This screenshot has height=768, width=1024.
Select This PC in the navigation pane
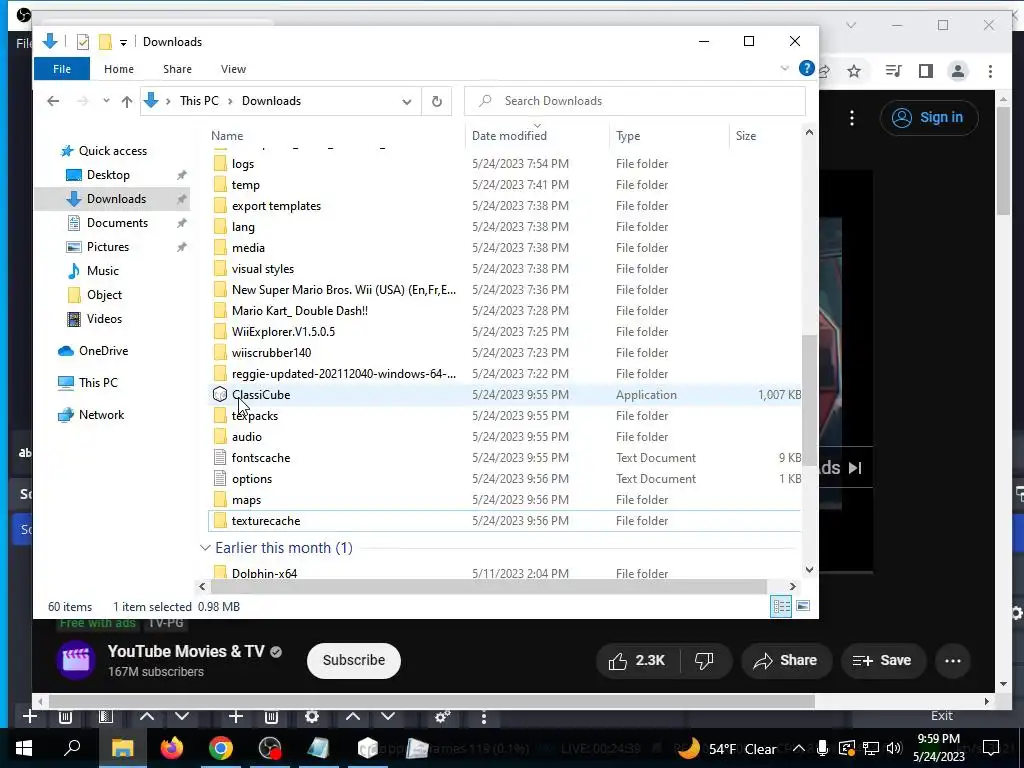click(x=98, y=383)
